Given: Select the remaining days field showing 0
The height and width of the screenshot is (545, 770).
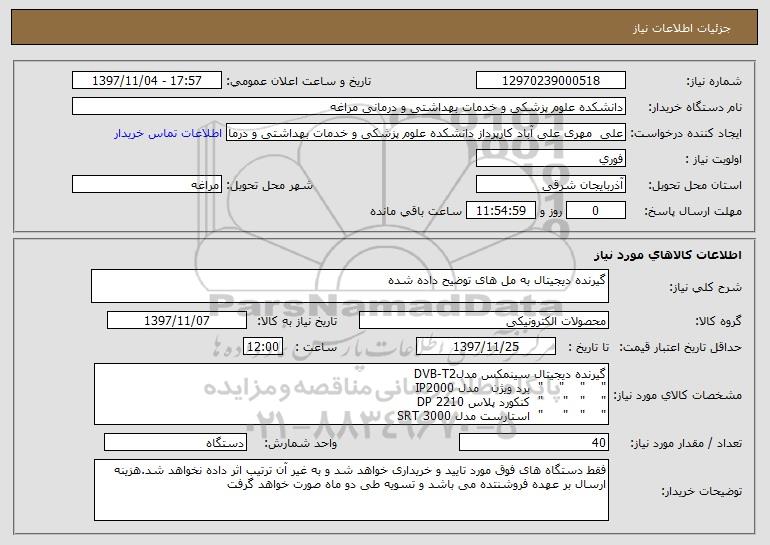Looking at the screenshot, I should (596, 210).
